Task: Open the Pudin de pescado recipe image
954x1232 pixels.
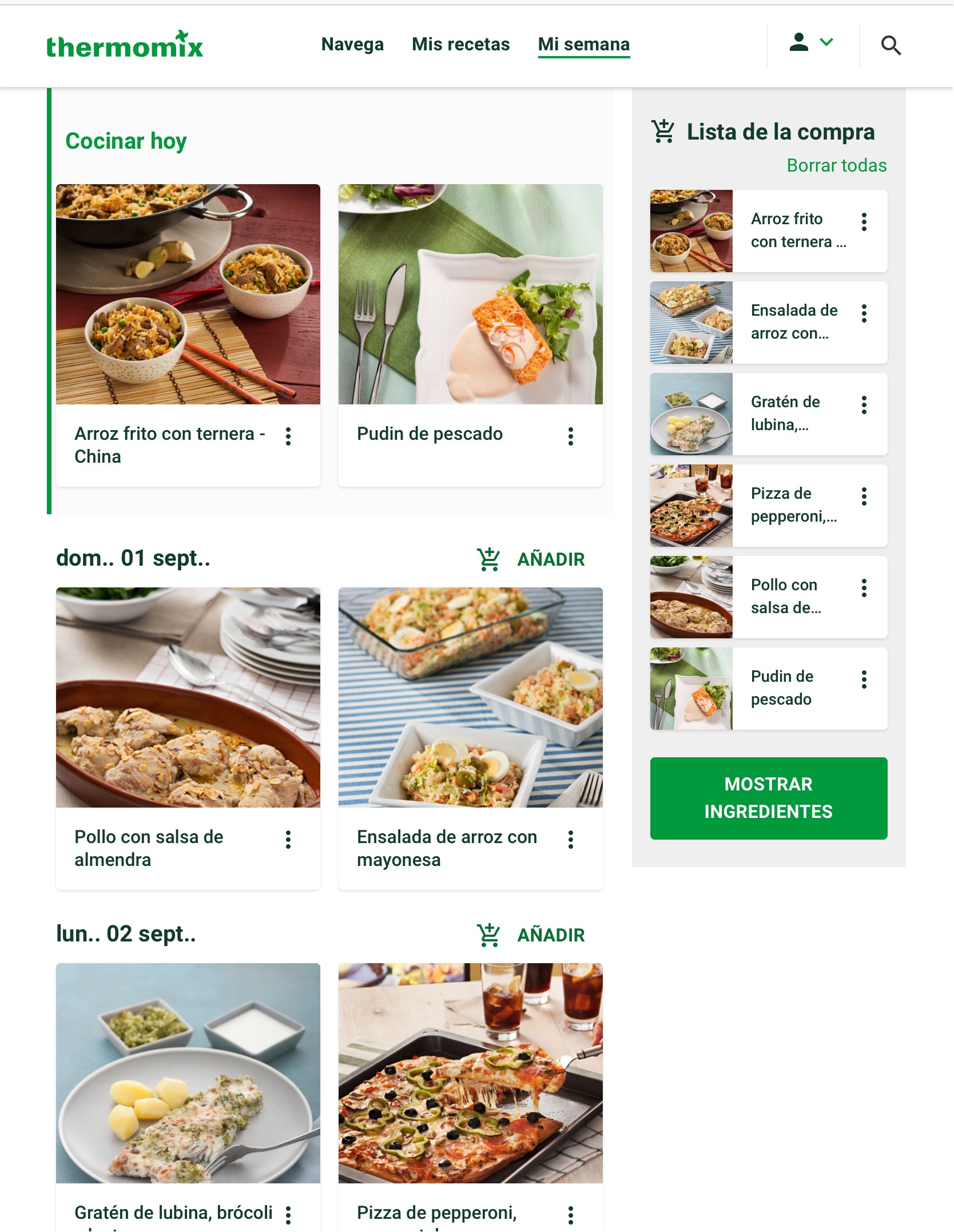Action: click(x=471, y=294)
